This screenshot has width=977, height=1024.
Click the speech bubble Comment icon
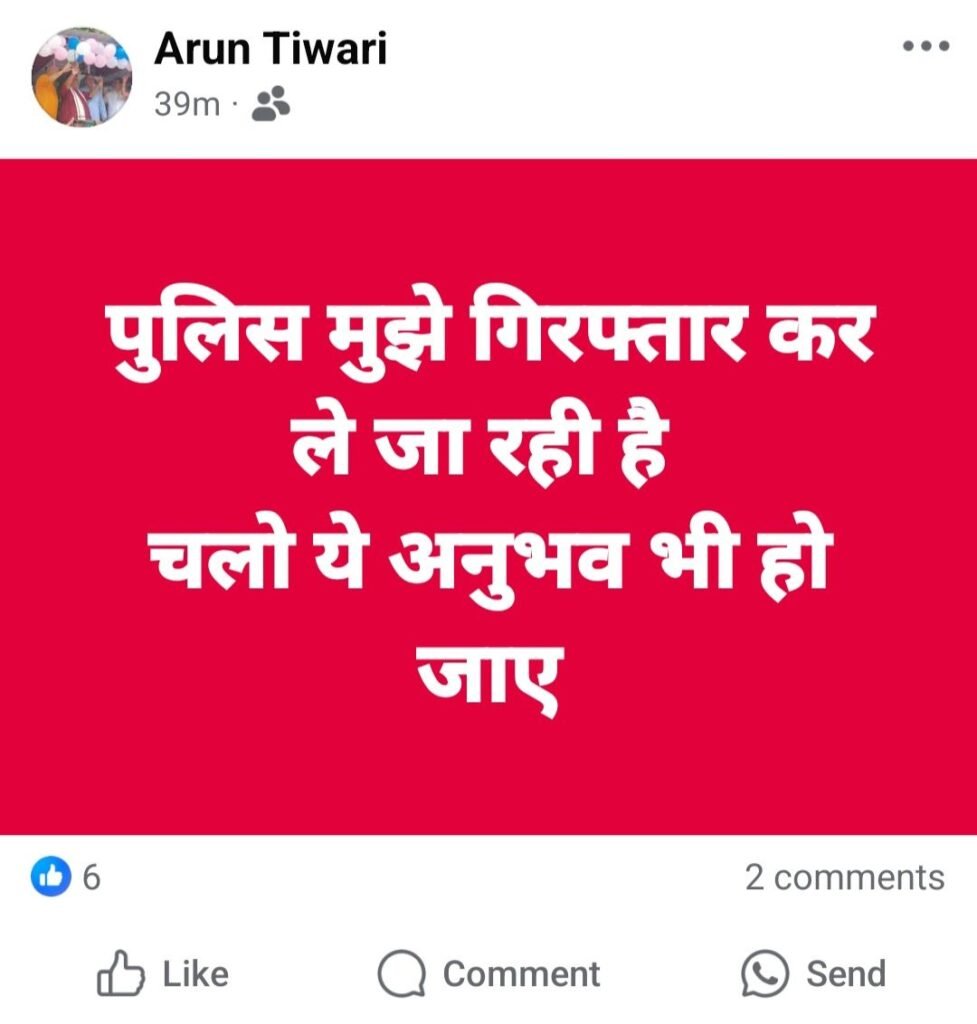[x=402, y=974]
